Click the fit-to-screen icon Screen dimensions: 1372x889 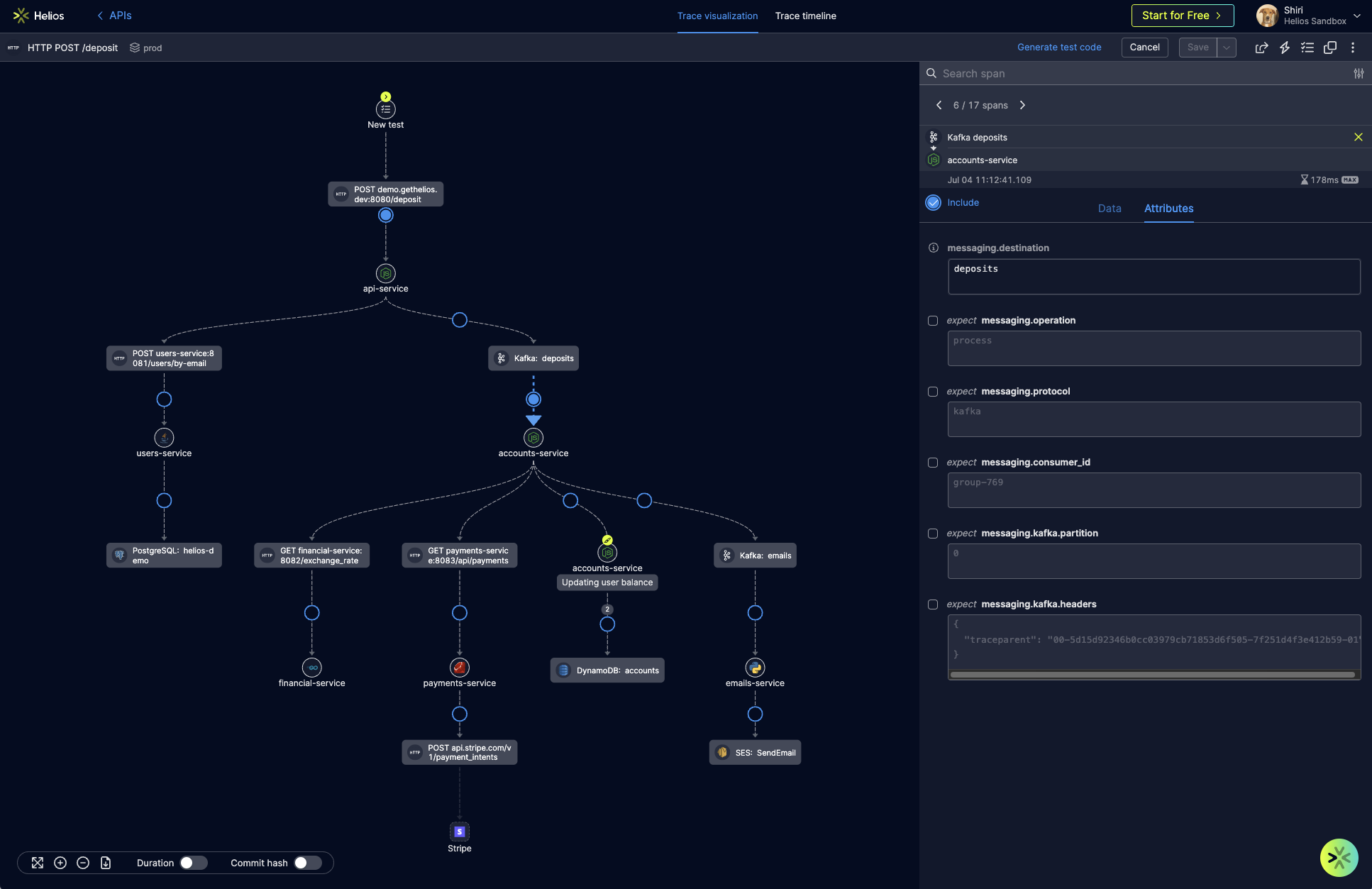38,863
